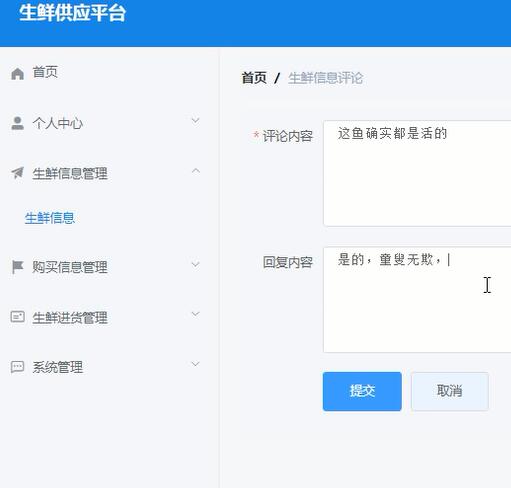Focus the 回复内容 text area
This screenshot has width=511, height=488.
(x=417, y=300)
